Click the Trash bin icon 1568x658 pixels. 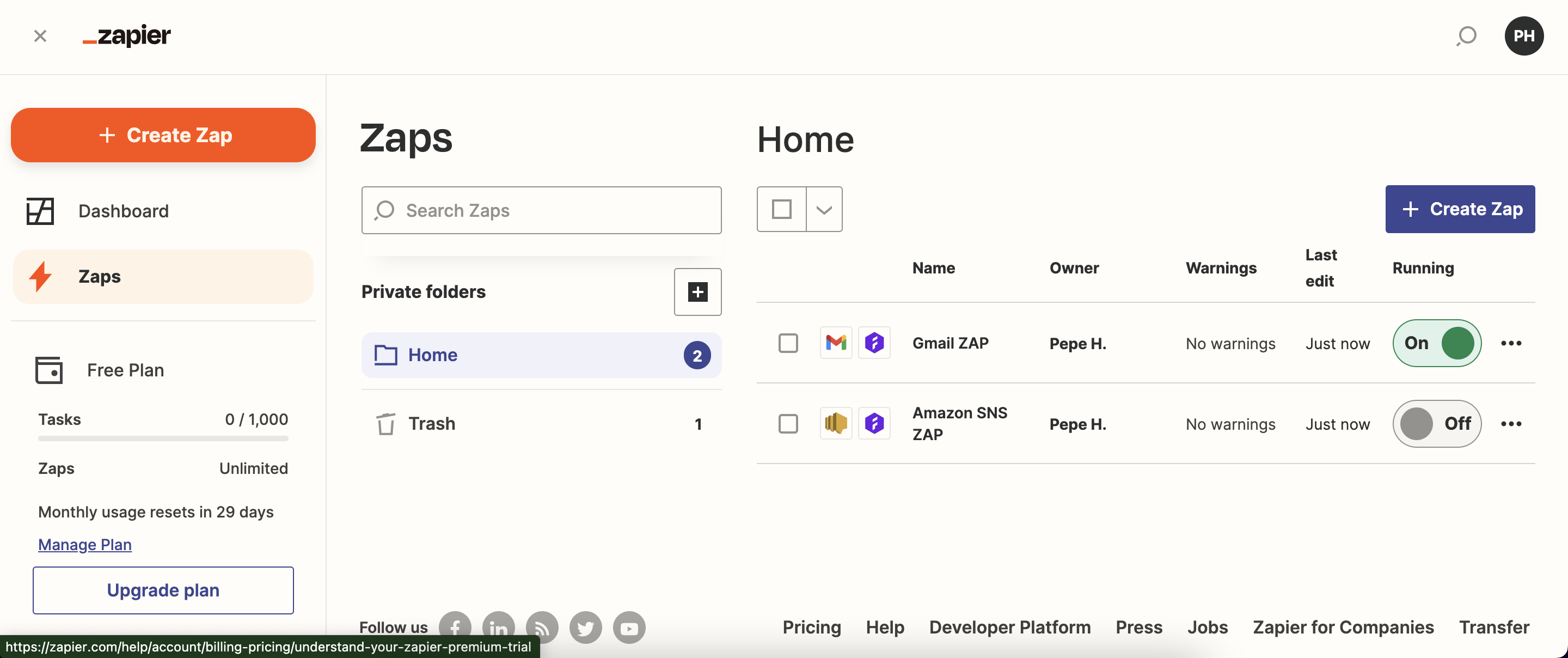click(x=385, y=424)
